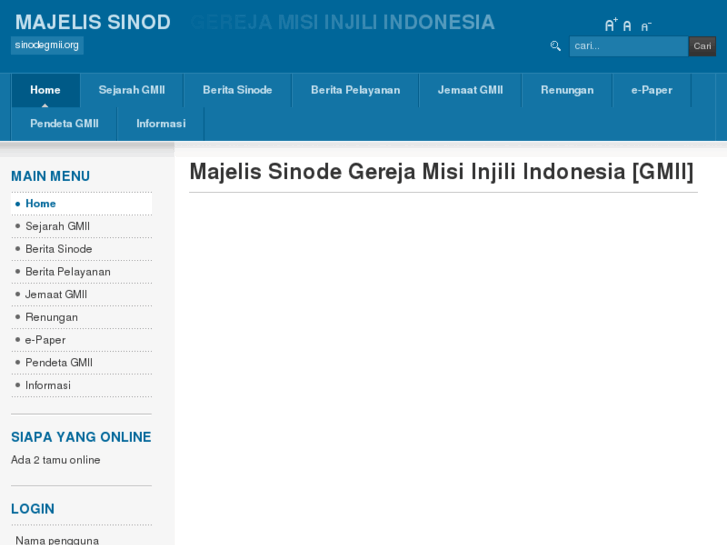Select Berita Sinode in Main Menu sidebar
The height and width of the screenshot is (545, 727).
coord(82,249)
